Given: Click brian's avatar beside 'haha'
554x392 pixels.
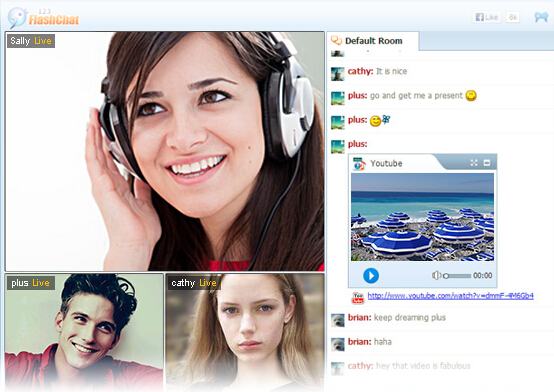Looking at the screenshot, I should pyautogui.click(x=337, y=344).
